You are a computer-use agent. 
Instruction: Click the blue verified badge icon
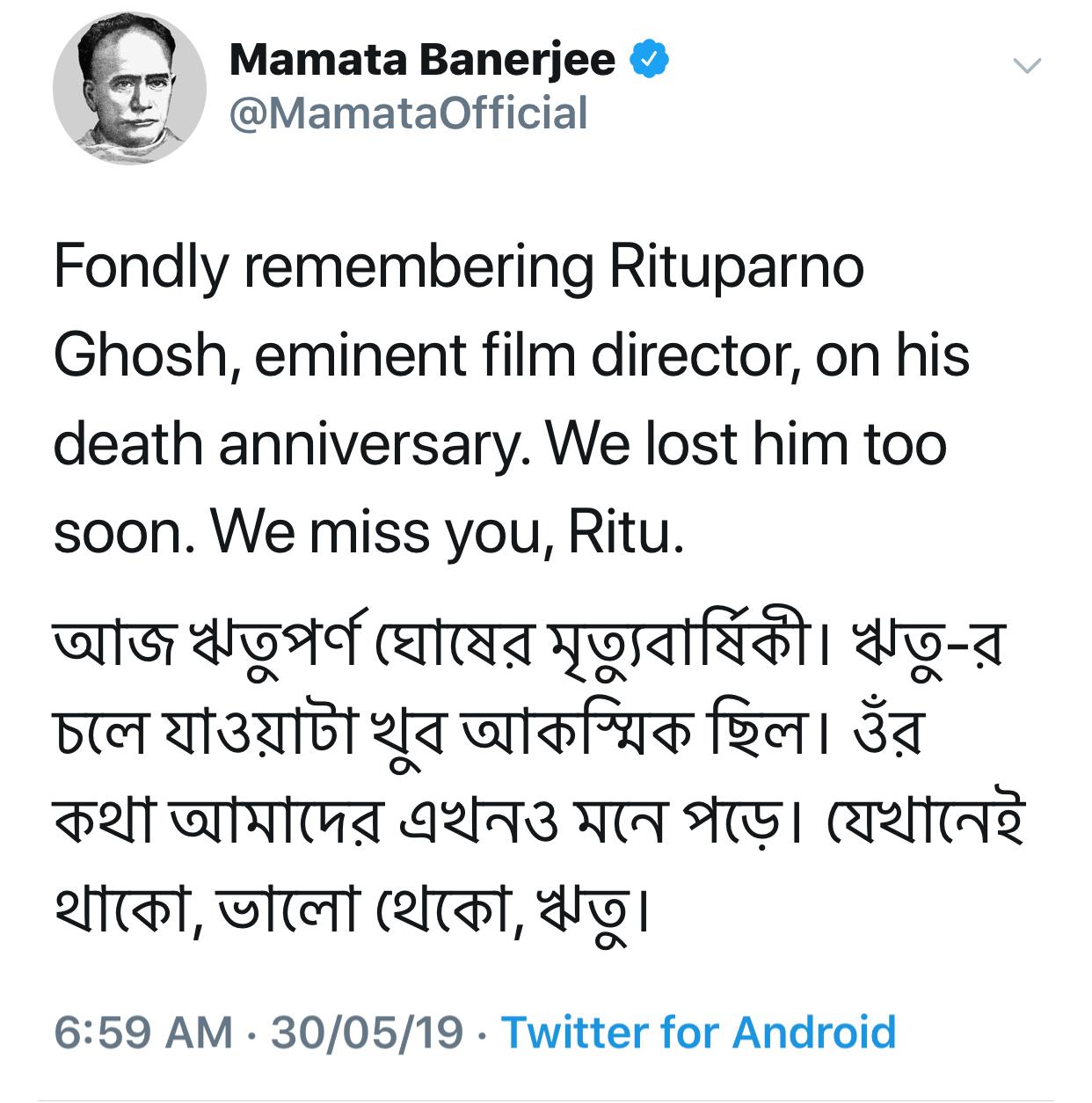pos(650,61)
